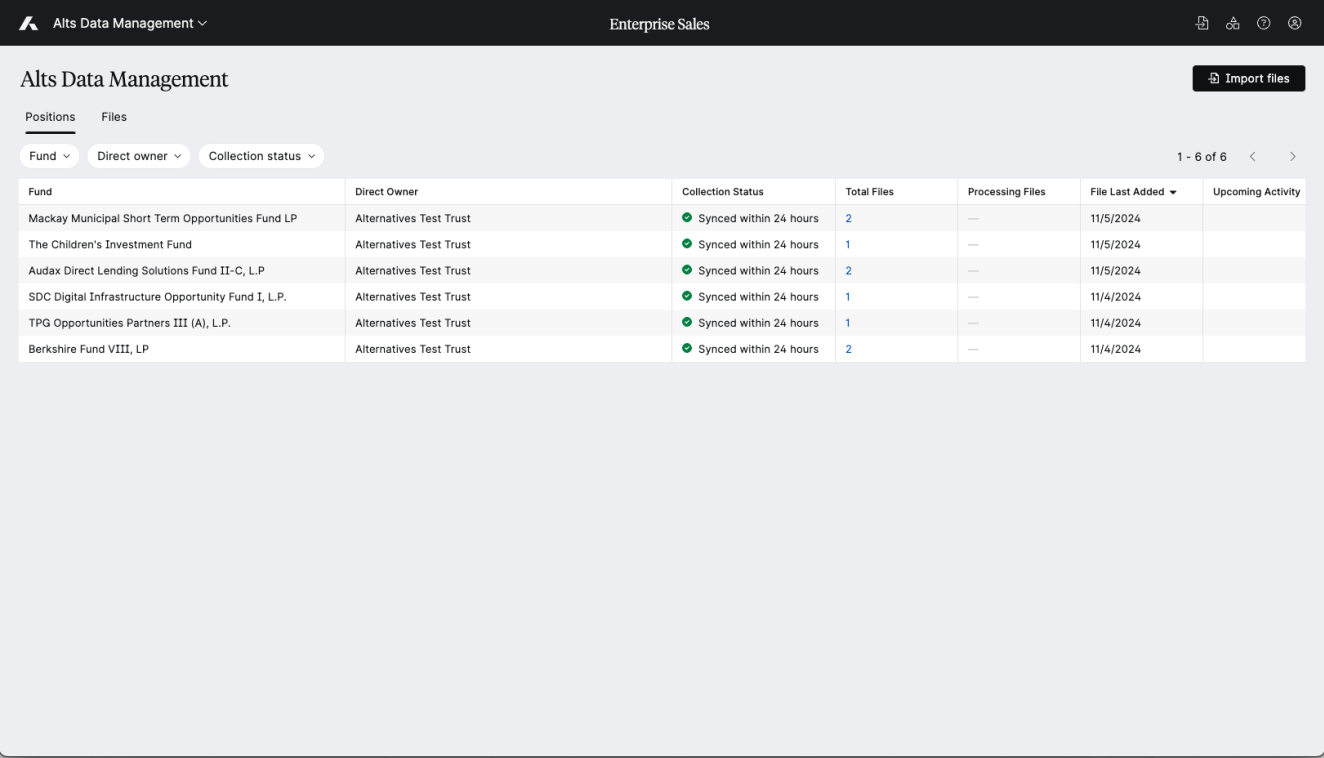The image size is (1324, 758).
Task: Switch to the Files tab
Action: [114, 117]
